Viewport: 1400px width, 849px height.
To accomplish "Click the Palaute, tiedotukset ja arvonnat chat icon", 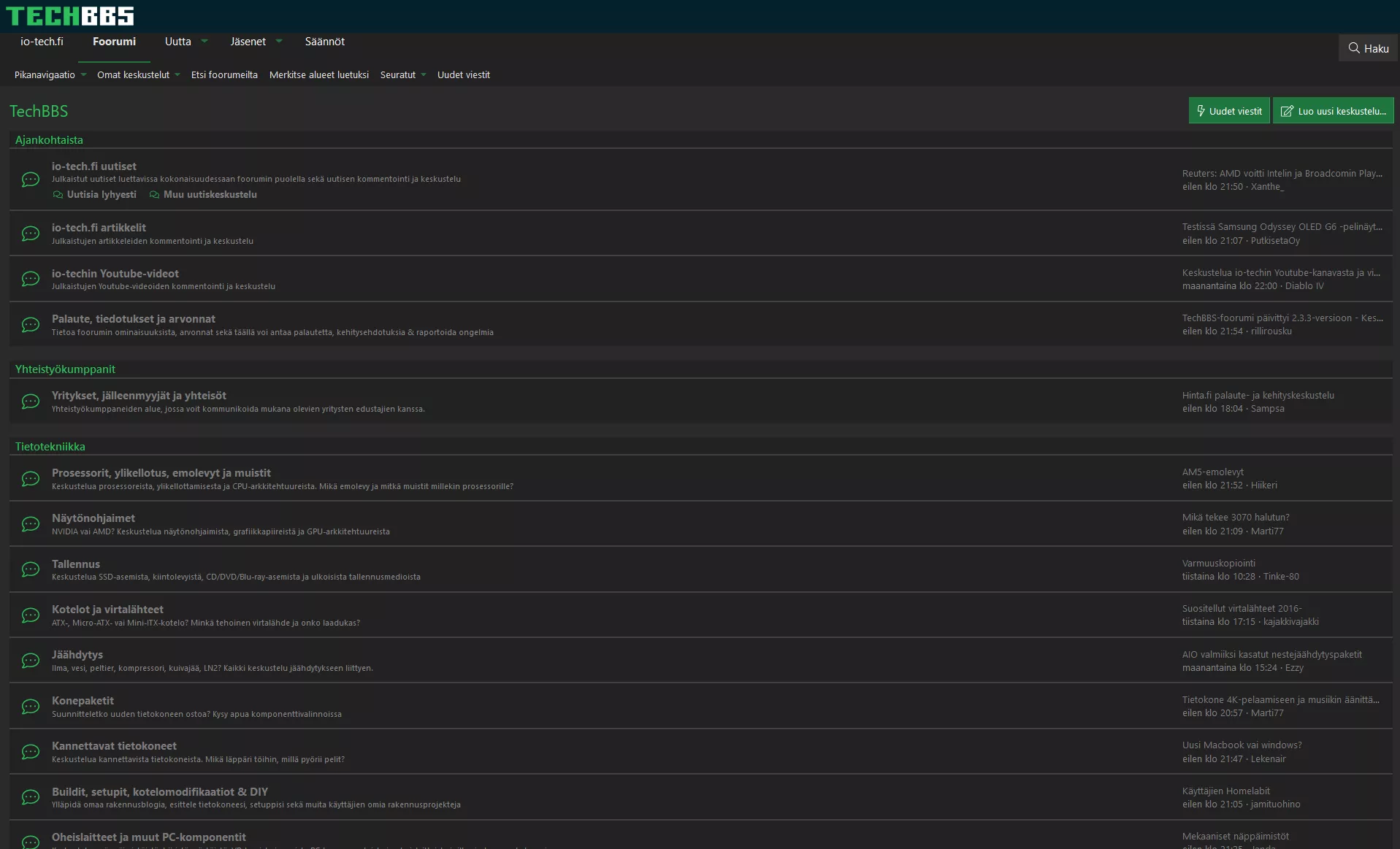I will pyautogui.click(x=31, y=325).
